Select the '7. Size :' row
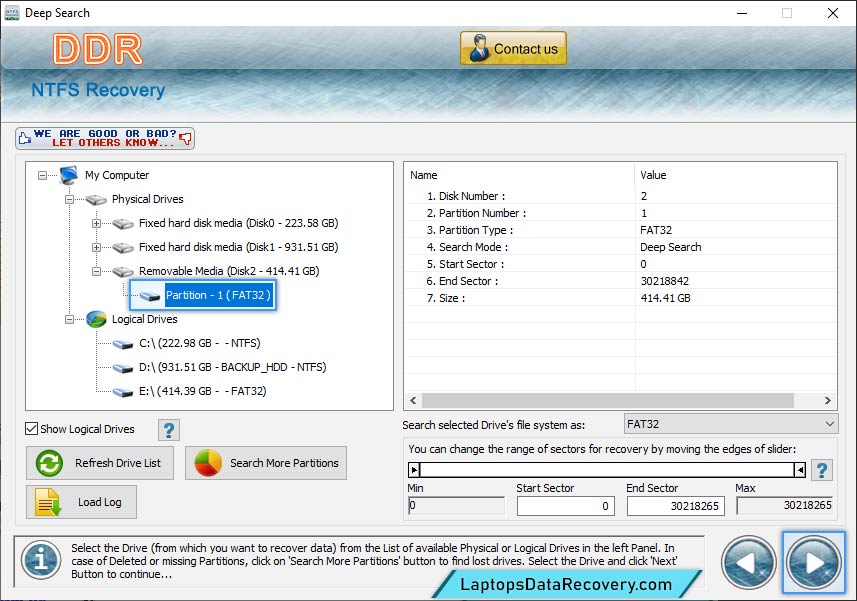This screenshot has height=601, width=857. (621, 298)
